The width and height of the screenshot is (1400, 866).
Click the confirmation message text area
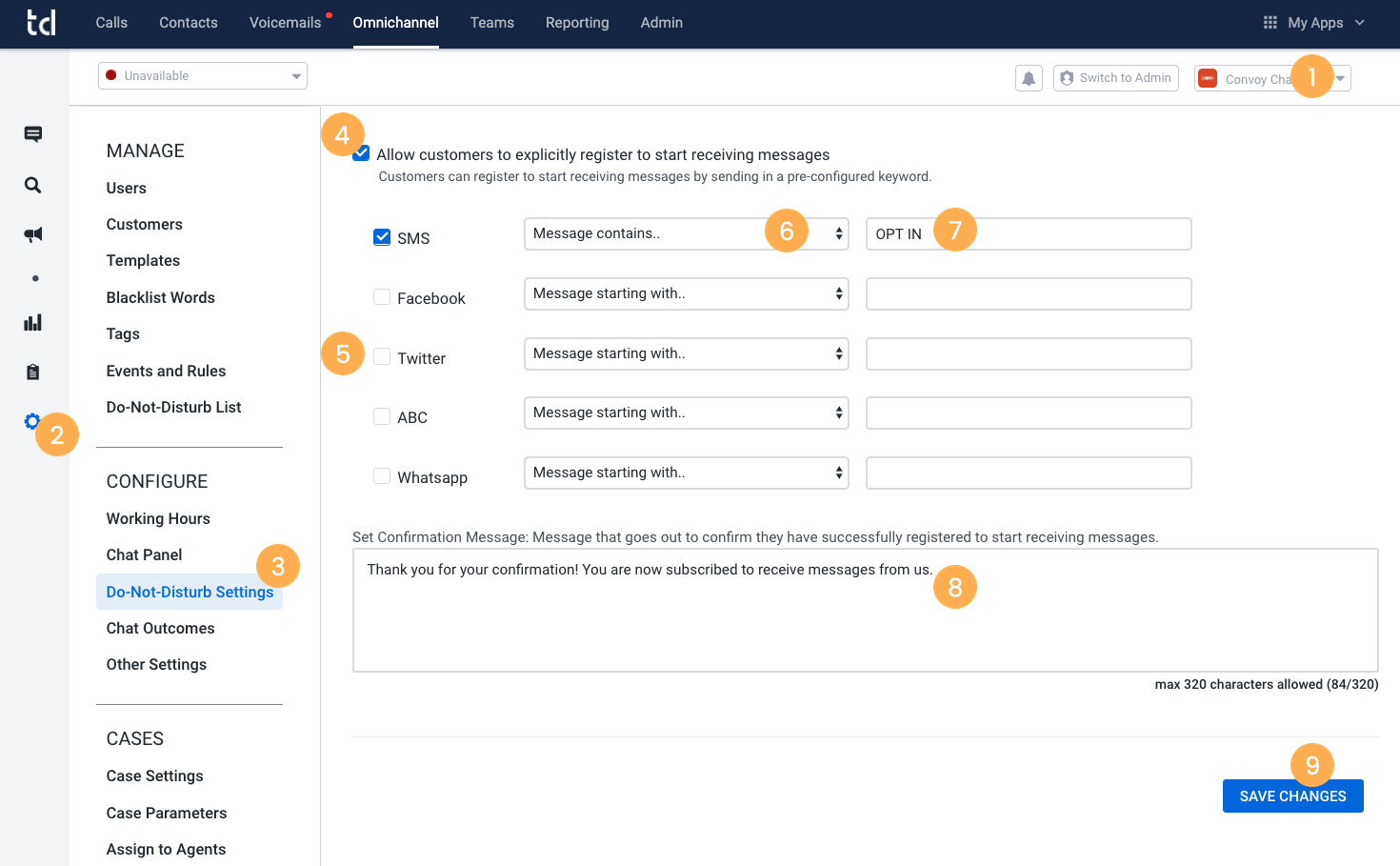pyautogui.click(x=866, y=610)
